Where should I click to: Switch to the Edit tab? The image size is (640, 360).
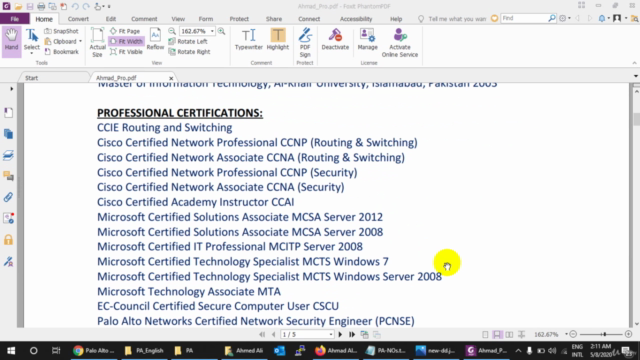click(x=111, y=19)
